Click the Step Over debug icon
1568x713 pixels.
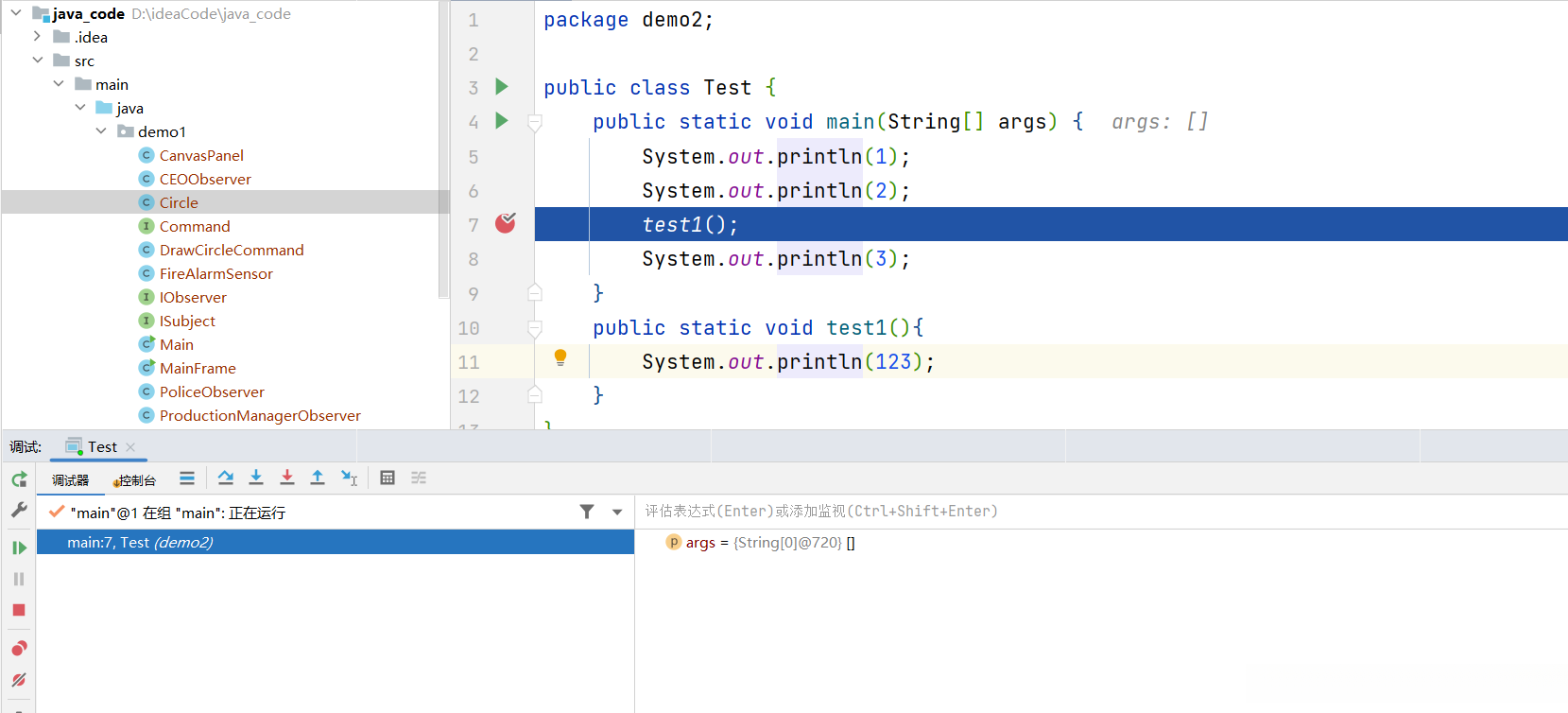225,478
